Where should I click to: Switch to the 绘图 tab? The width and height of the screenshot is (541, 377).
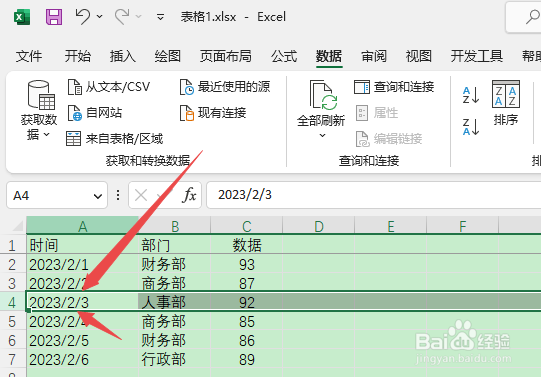[168, 56]
